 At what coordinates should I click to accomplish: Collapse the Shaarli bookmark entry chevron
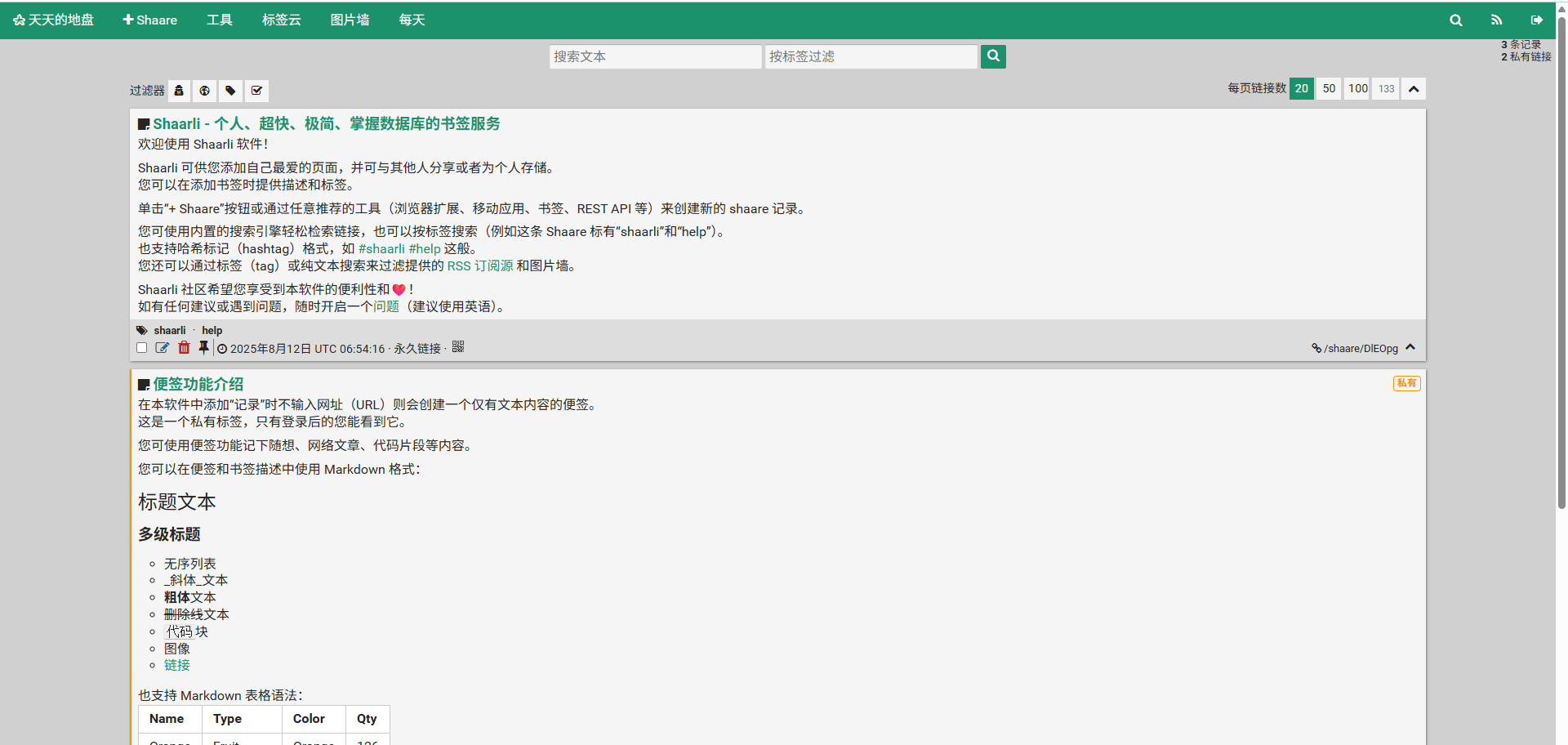click(x=1410, y=347)
